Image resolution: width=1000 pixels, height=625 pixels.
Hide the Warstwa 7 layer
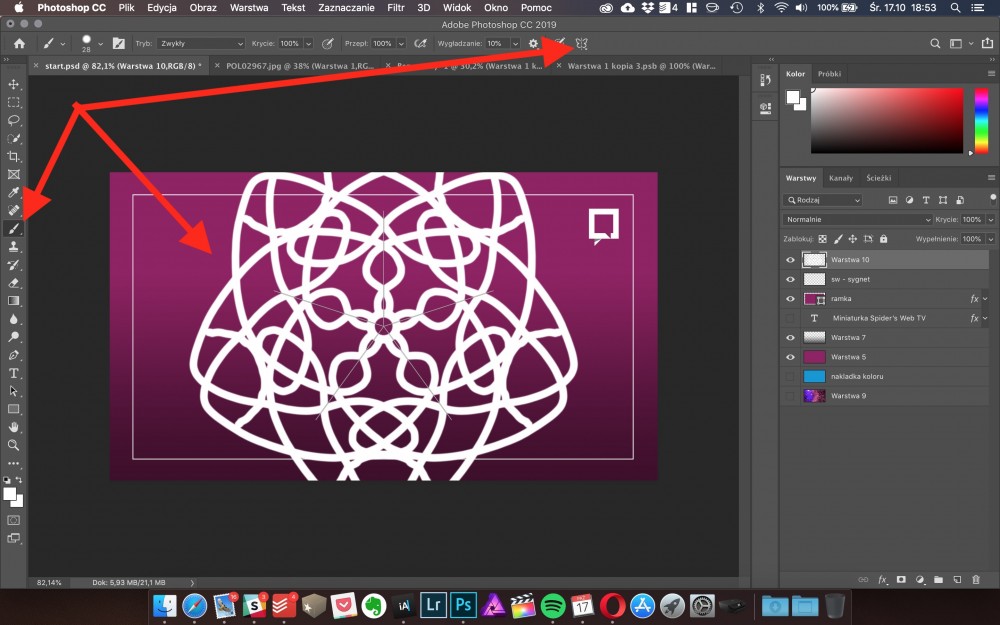pos(790,337)
